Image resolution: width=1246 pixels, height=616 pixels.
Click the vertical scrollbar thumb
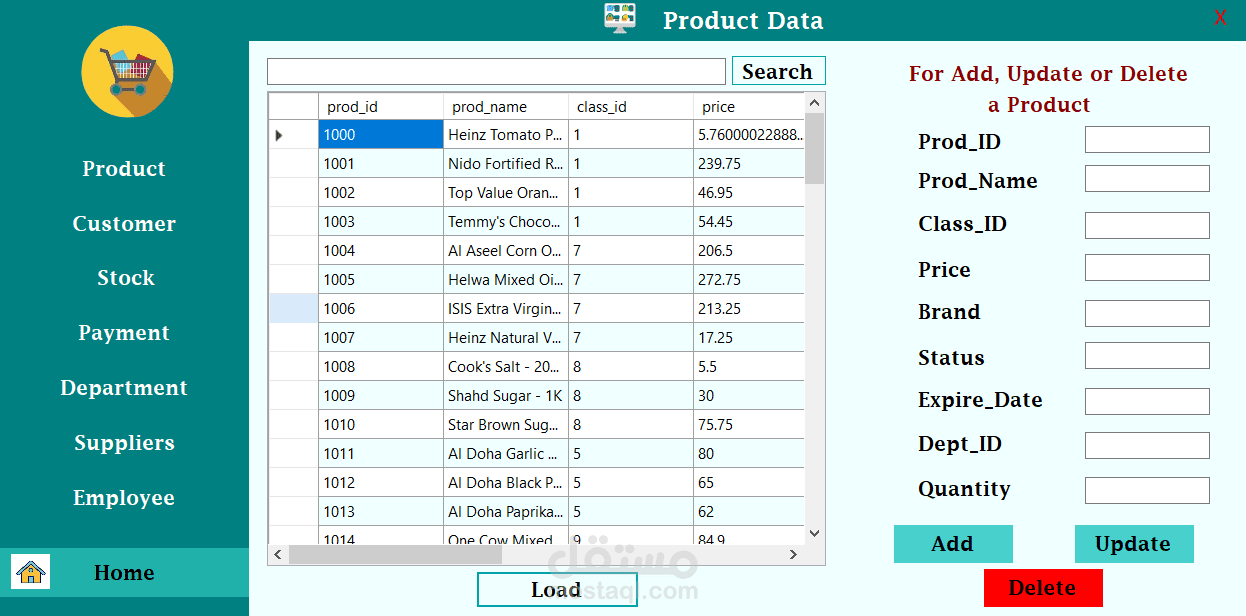click(814, 148)
